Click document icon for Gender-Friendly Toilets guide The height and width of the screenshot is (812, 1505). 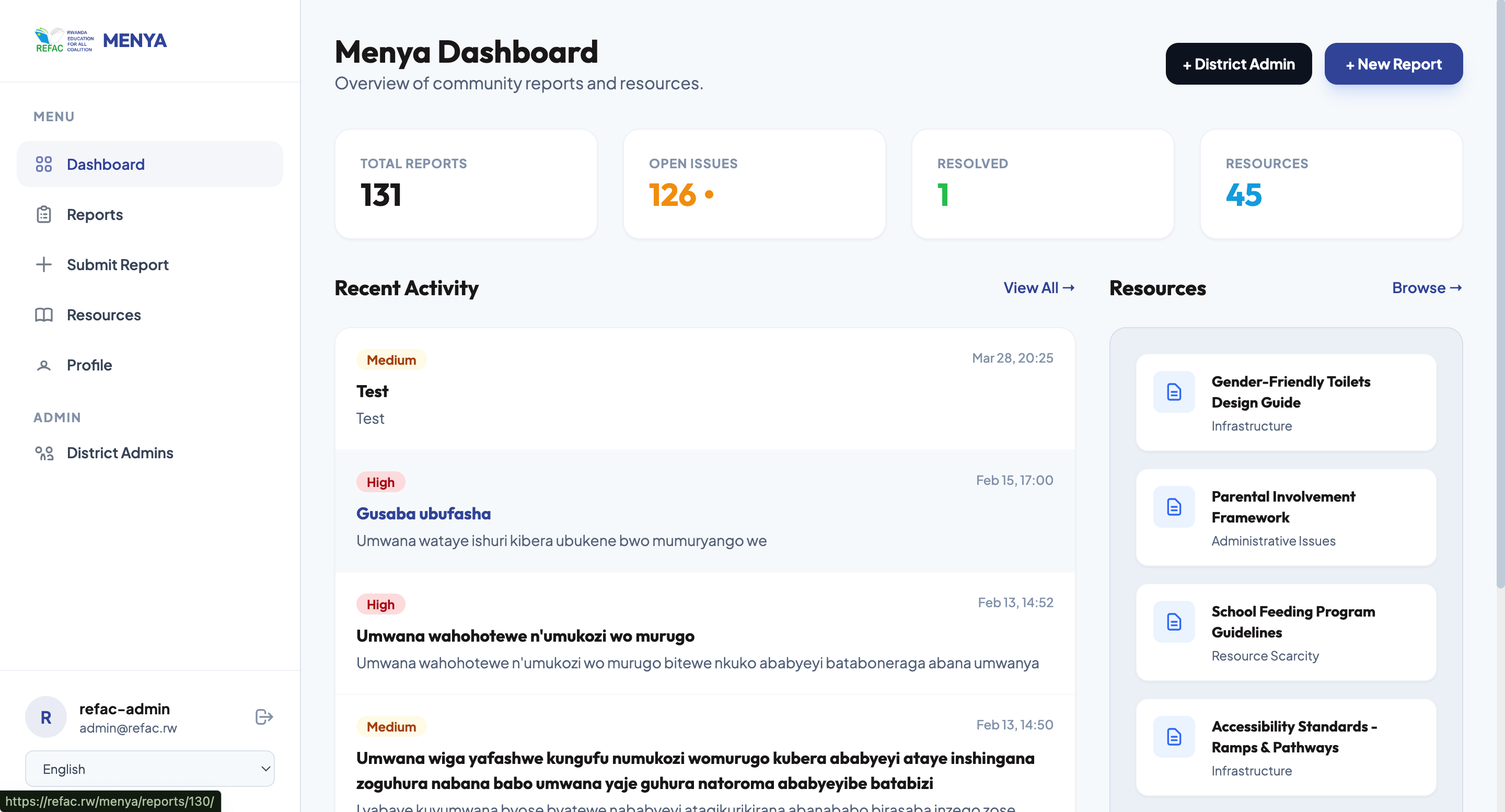click(1174, 391)
